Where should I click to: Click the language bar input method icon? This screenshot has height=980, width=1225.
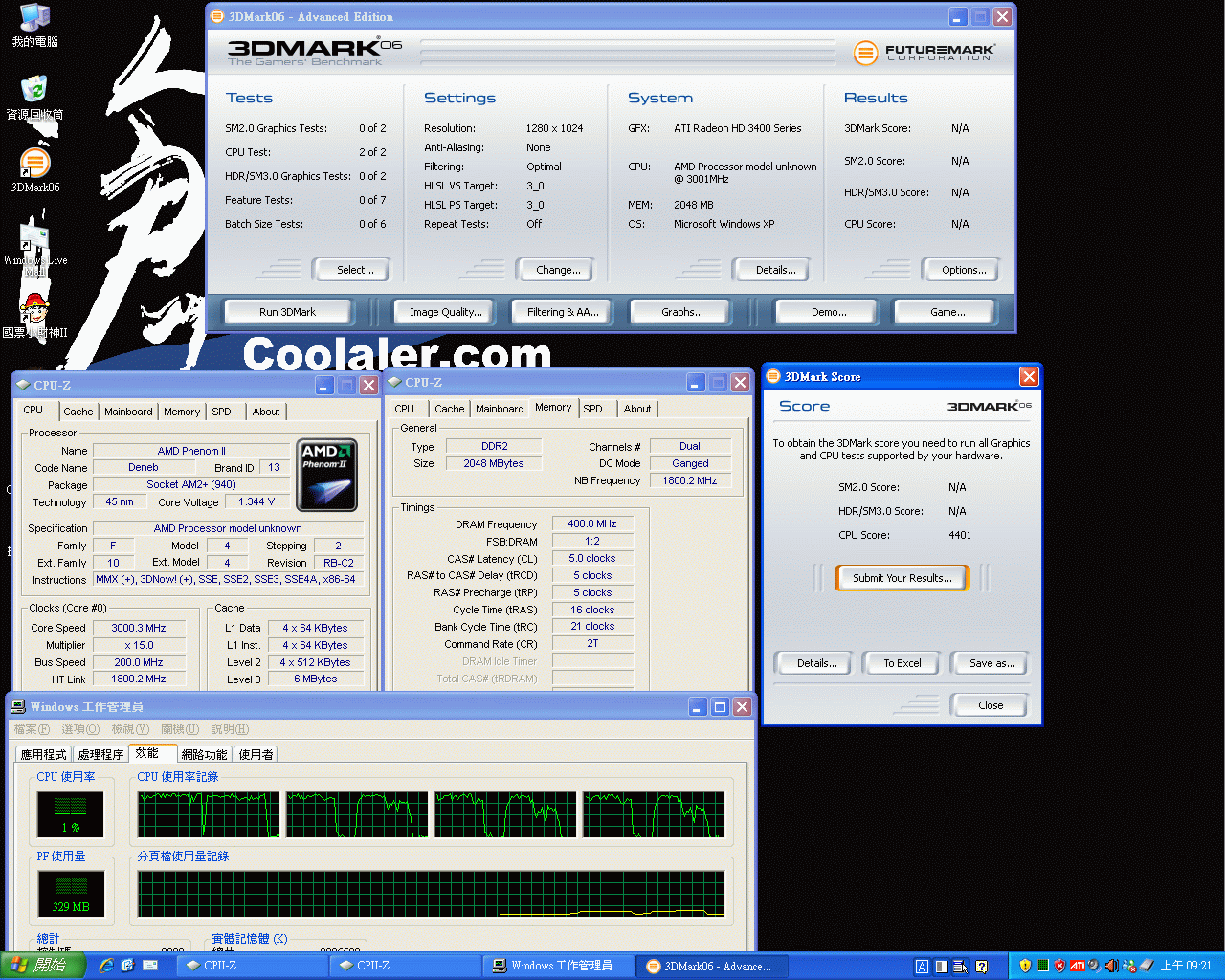tap(922, 967)
